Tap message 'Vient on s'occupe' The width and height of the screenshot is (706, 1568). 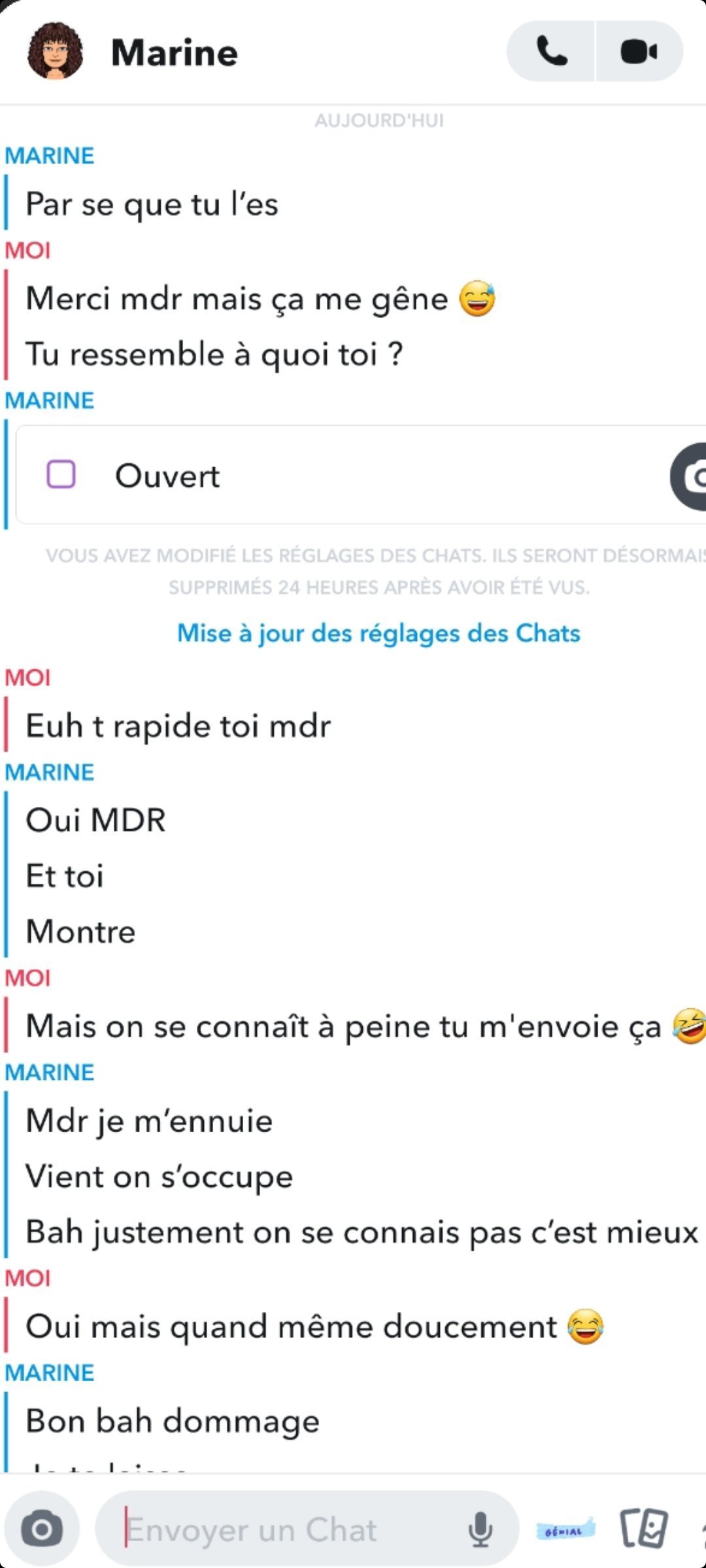[159, 1177]
